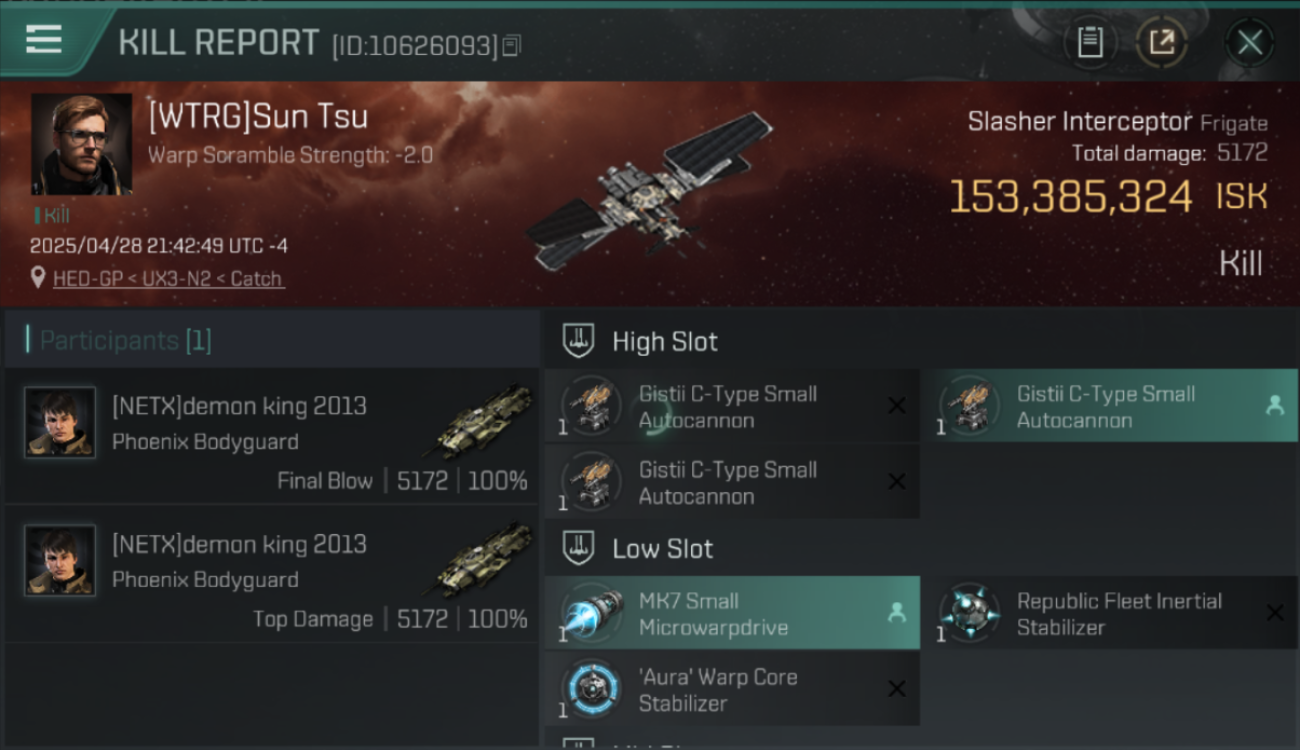Select the Republic Fleet Inertial Stabilizer icon
Image resolution: width=1300 pixels, height=750 pixels.
coord(969,613)
